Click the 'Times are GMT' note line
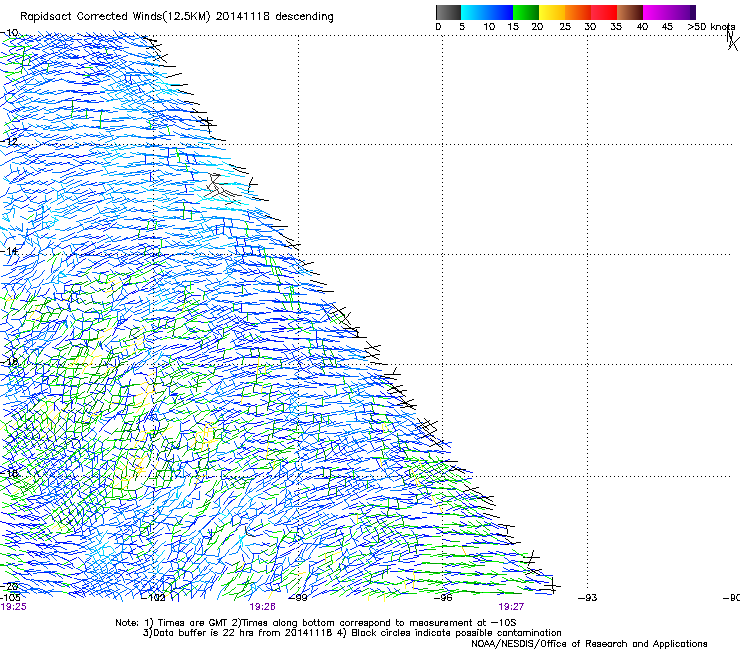Screen dimensions: 740x650 [x=316, y=623]
